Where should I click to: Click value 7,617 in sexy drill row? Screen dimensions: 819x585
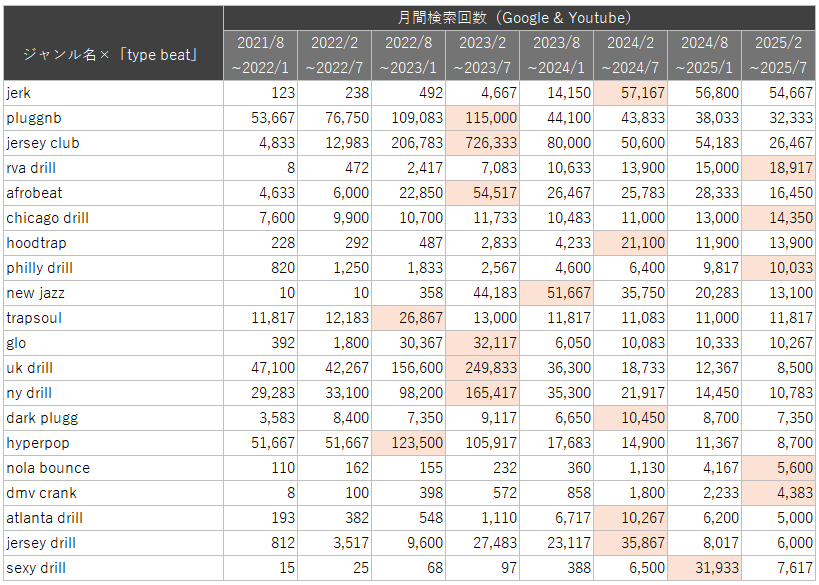tap(779, 568)
